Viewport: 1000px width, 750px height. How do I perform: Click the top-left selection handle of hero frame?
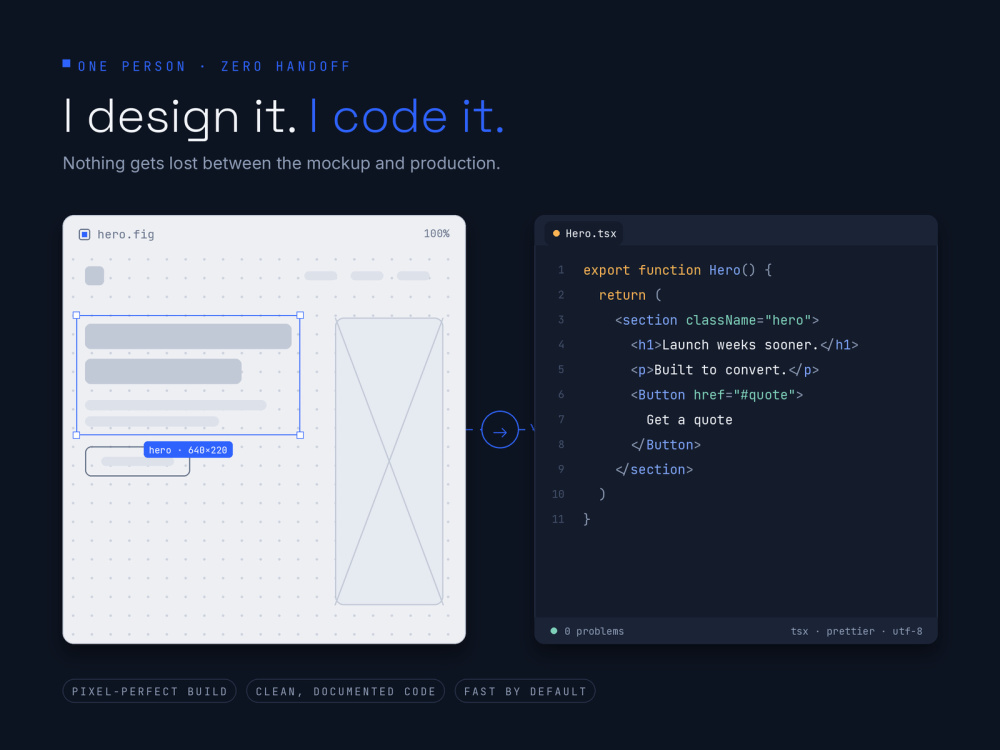click(77, 315)
